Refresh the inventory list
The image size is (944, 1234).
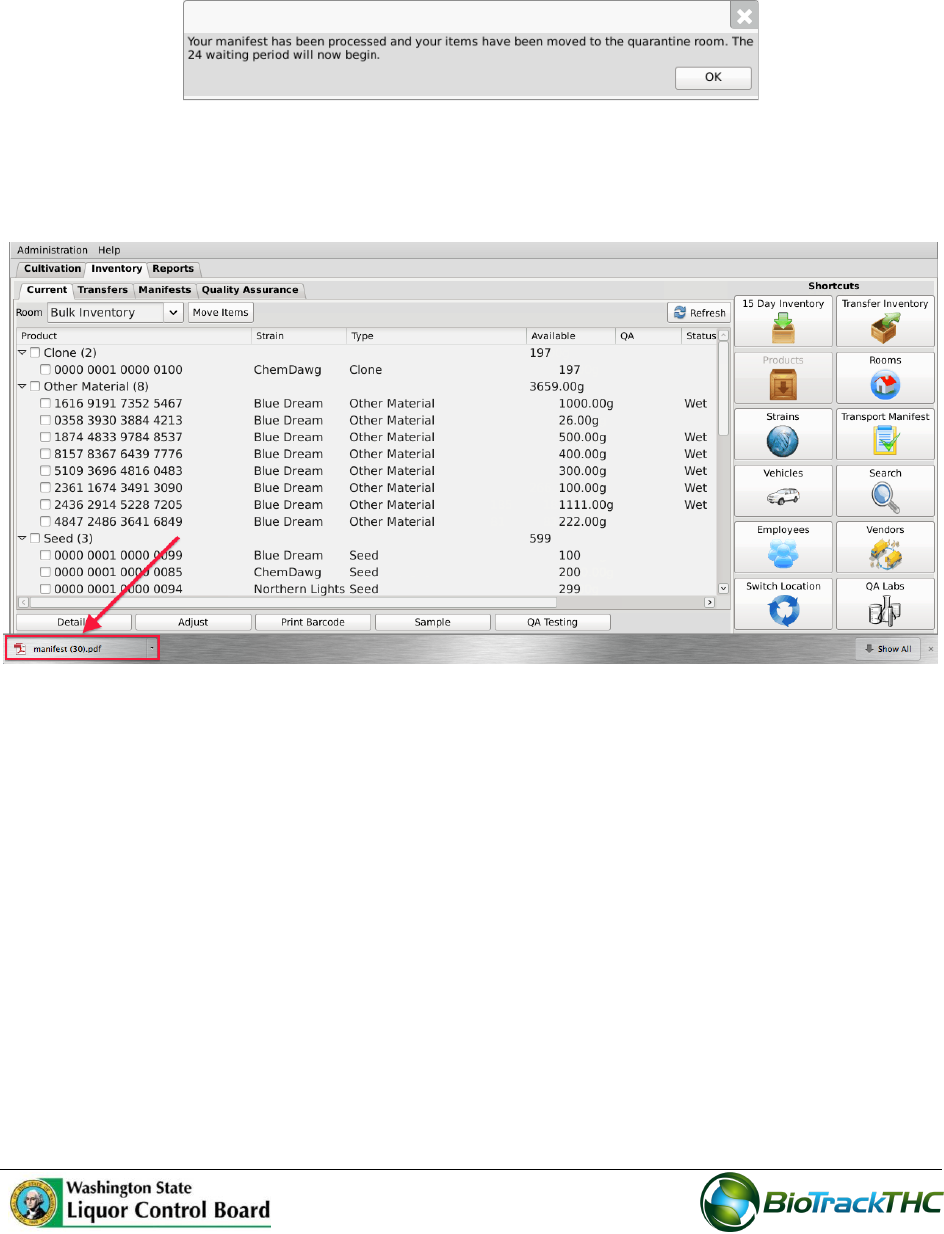coord(699,313)
